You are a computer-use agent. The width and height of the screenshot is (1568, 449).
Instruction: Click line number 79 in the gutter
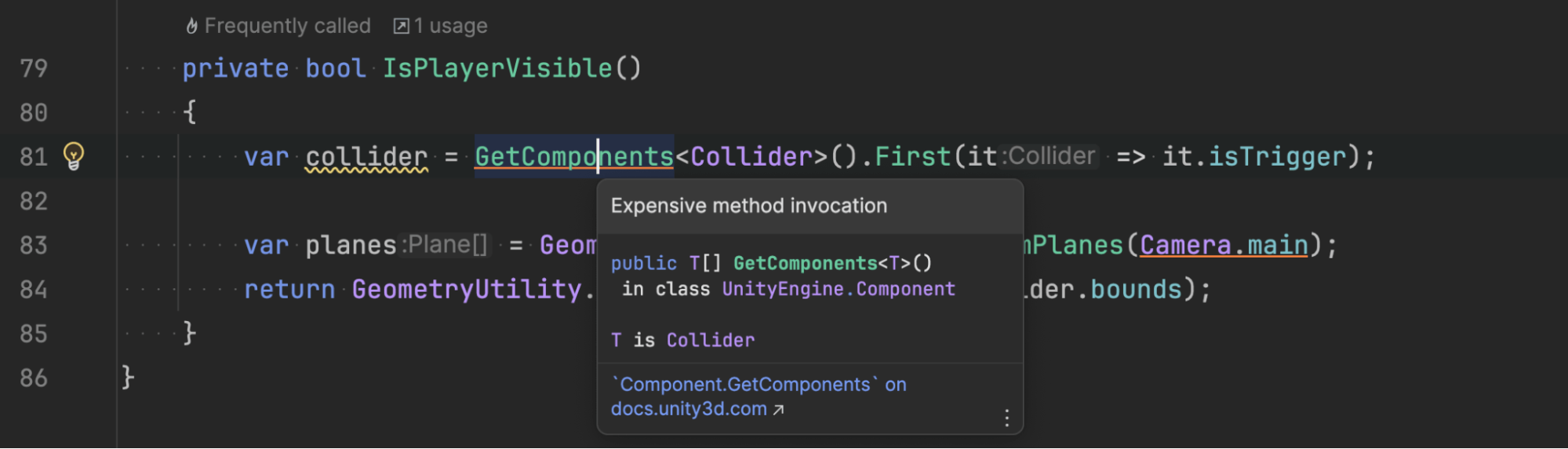click(34, 68)
